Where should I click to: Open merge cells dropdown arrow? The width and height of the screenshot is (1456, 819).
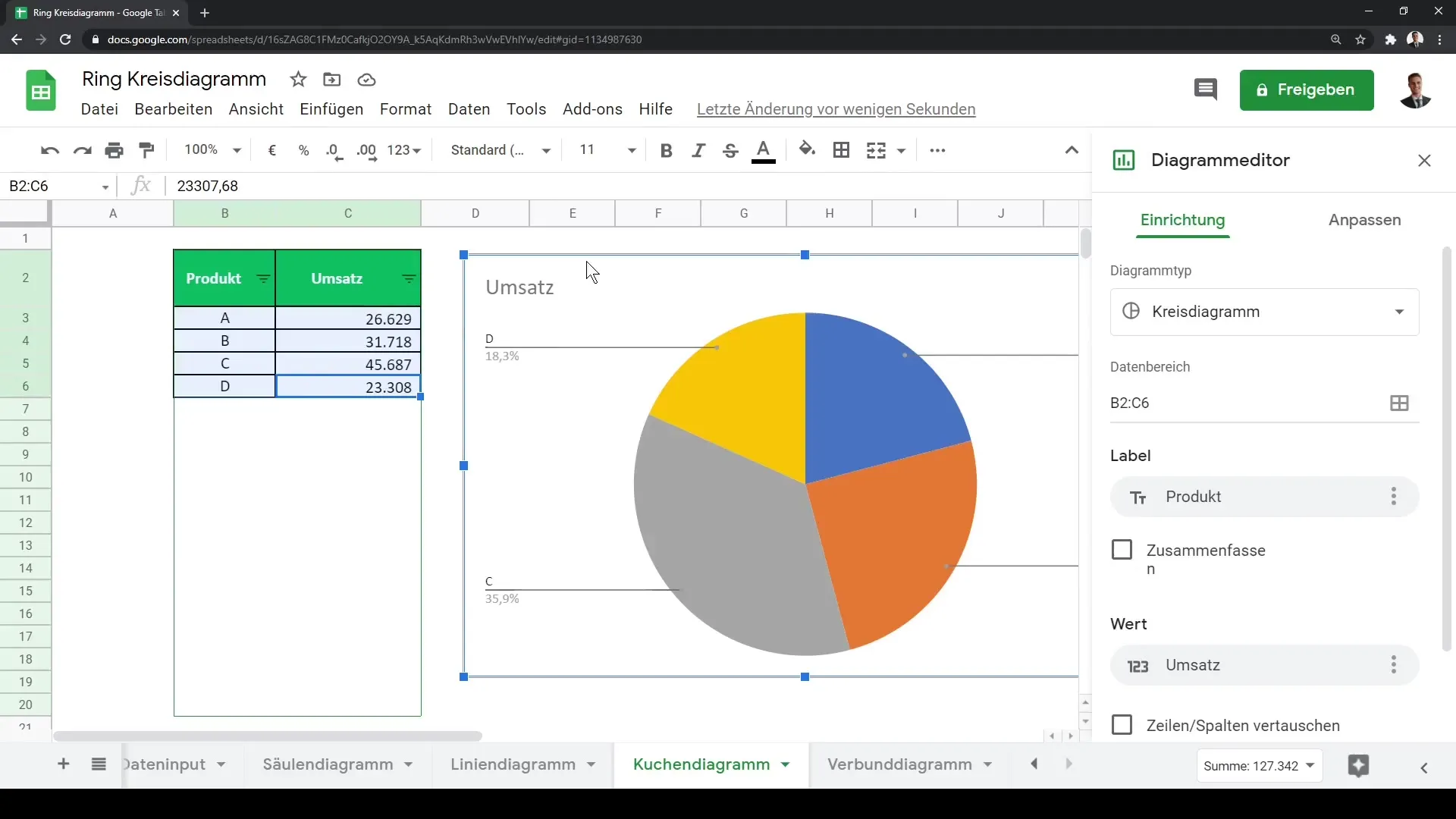click(x=901, y=151)
